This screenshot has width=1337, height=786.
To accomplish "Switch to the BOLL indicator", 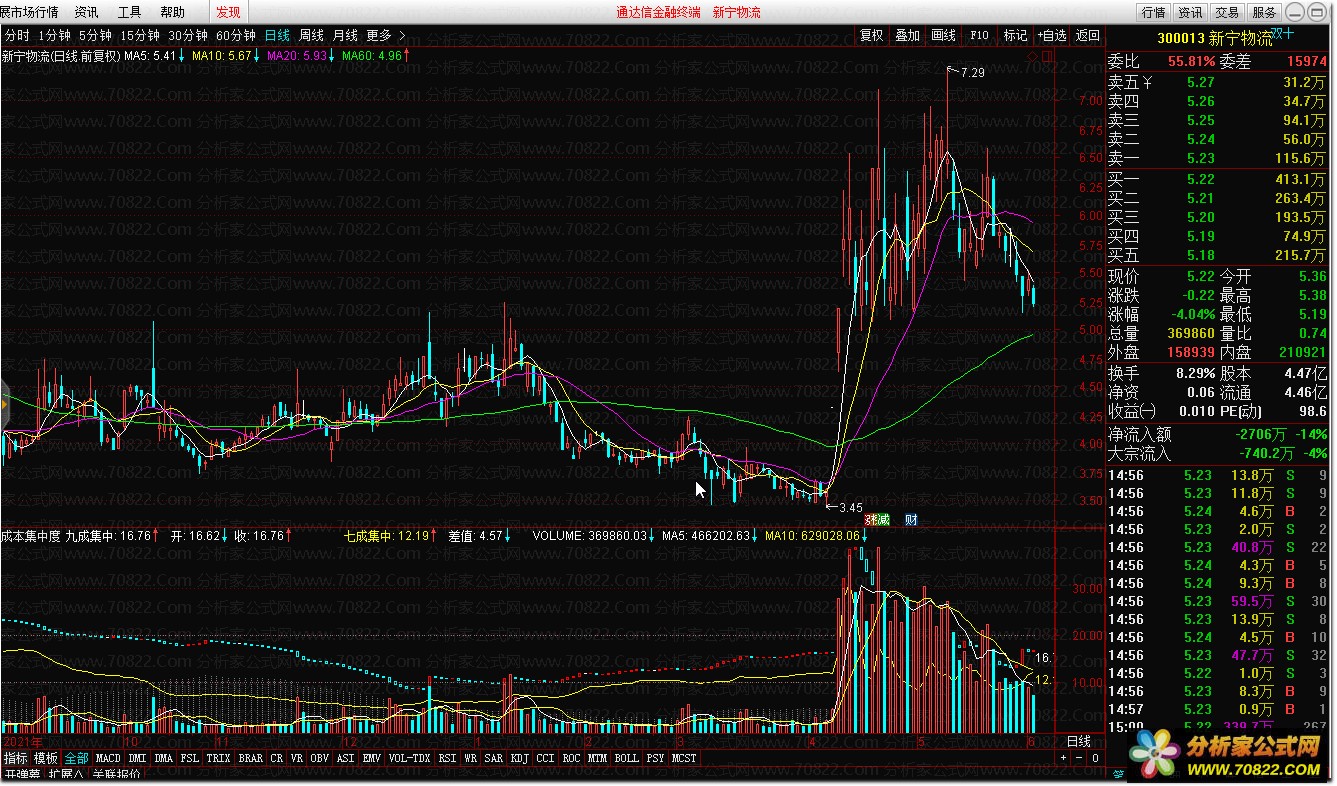I will [627, 759].
